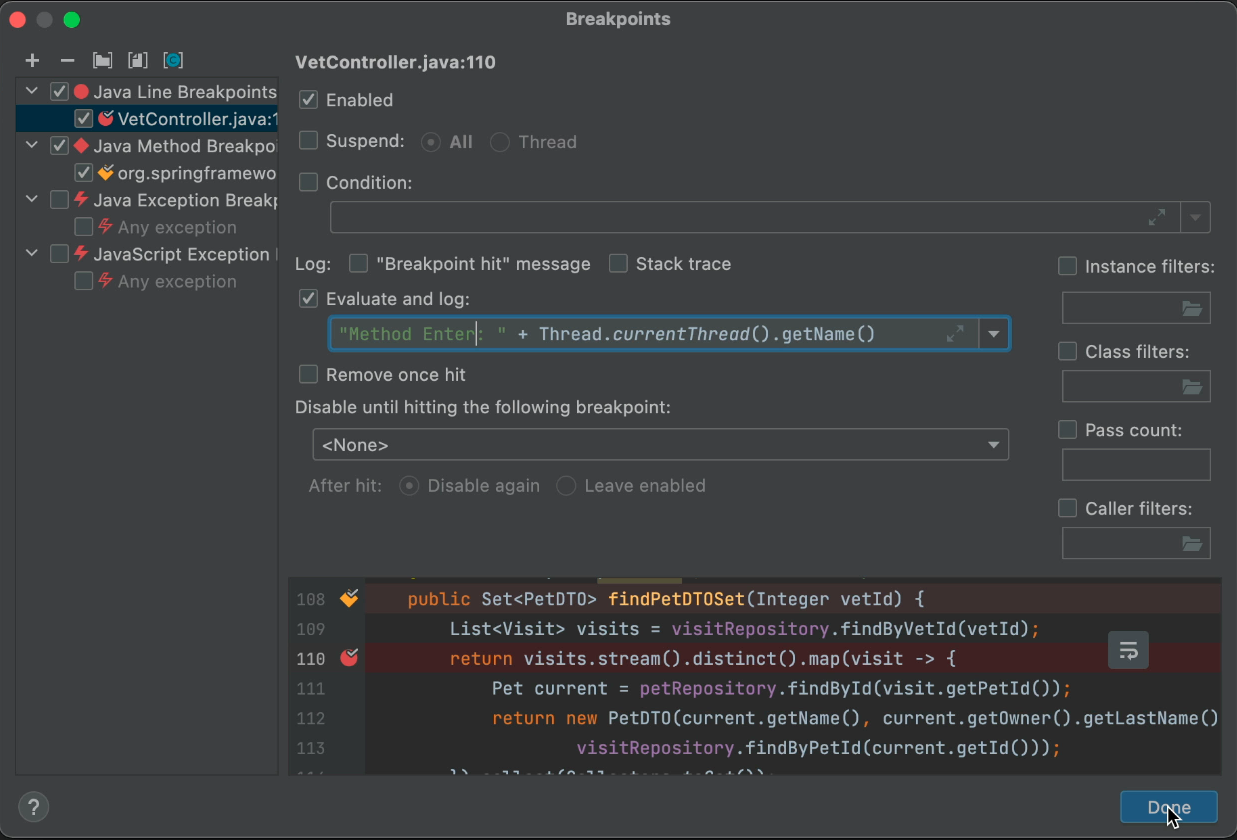Enable the Pass count checkbox

coord(1068,430)
